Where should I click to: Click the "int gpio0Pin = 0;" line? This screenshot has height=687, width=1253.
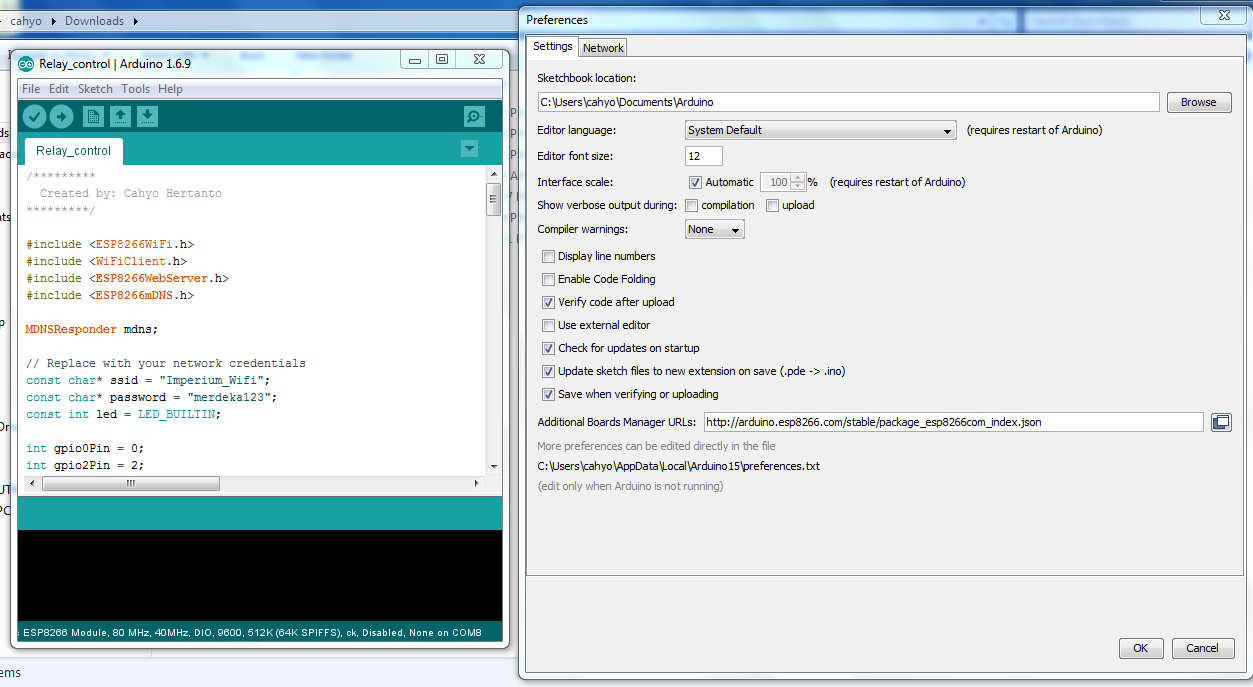(85, 448)
